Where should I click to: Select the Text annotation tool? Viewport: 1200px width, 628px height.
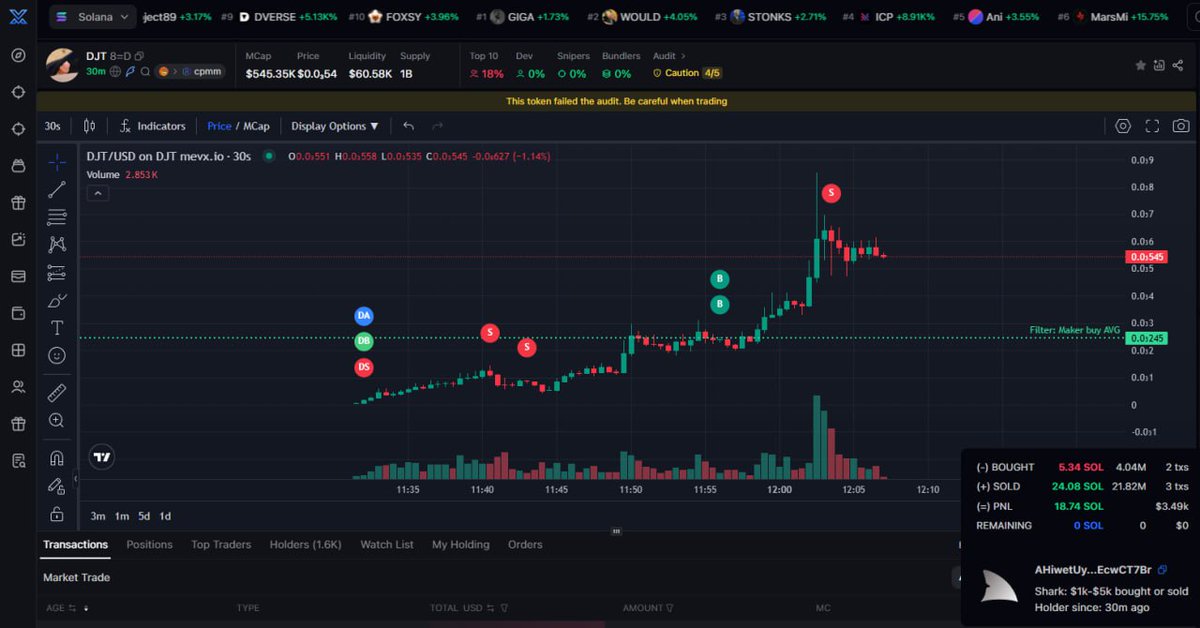57,328
